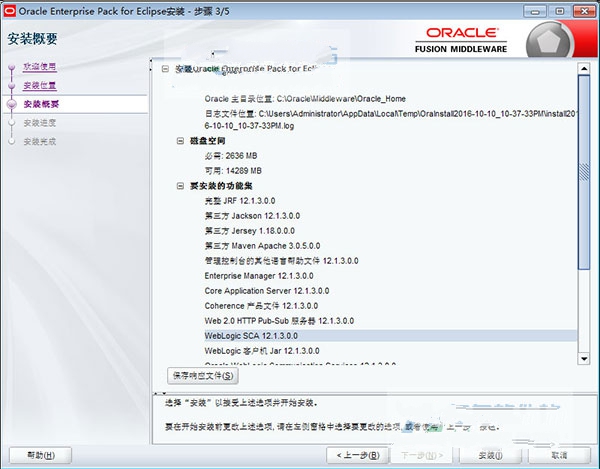Click the Oracle icon in the title bar
Screen dimensions: 600x469
pos(9,11)
